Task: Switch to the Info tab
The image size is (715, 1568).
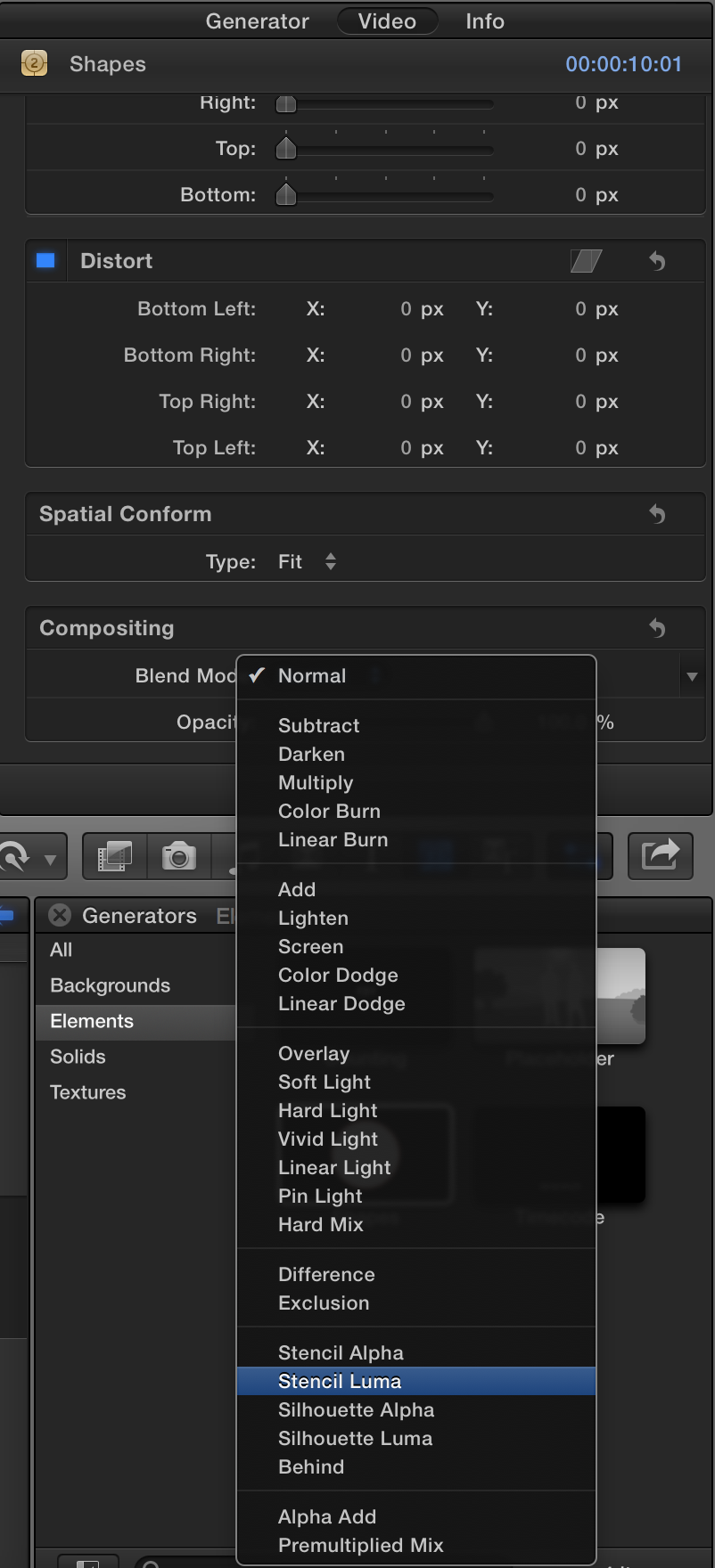Action: 484,21
